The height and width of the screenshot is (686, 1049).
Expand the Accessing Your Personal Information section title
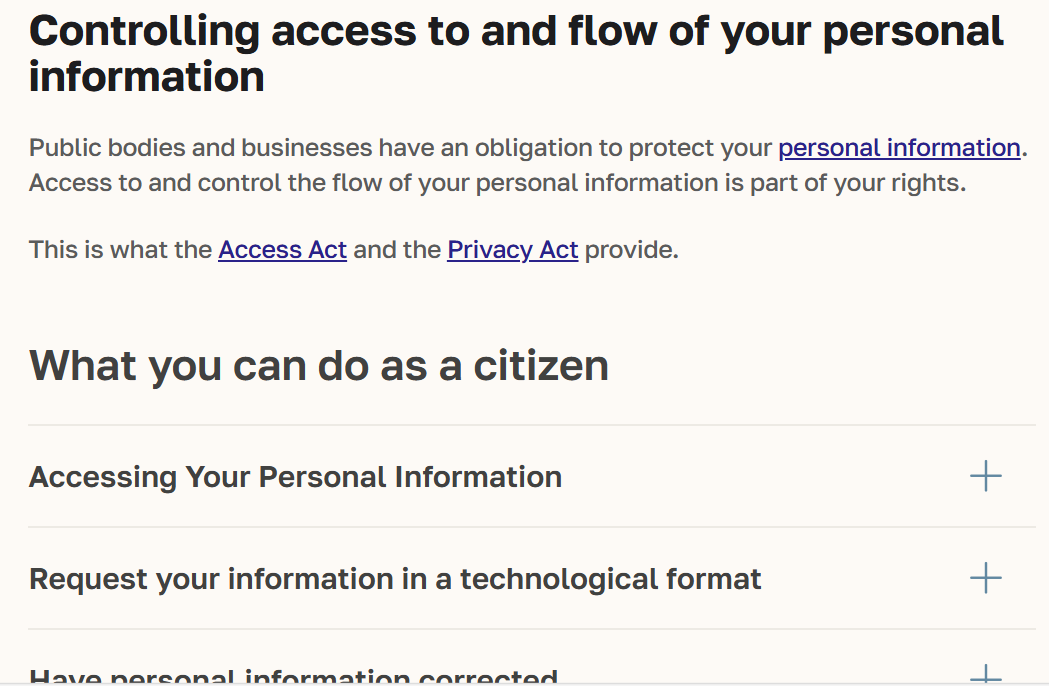[x=295, y=477]
